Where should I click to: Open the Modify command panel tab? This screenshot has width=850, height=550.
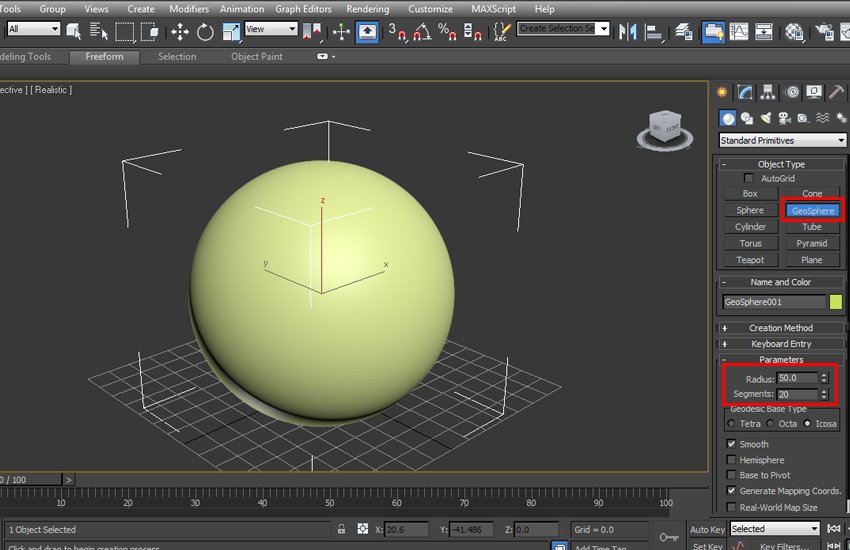(x=746, y=92)
